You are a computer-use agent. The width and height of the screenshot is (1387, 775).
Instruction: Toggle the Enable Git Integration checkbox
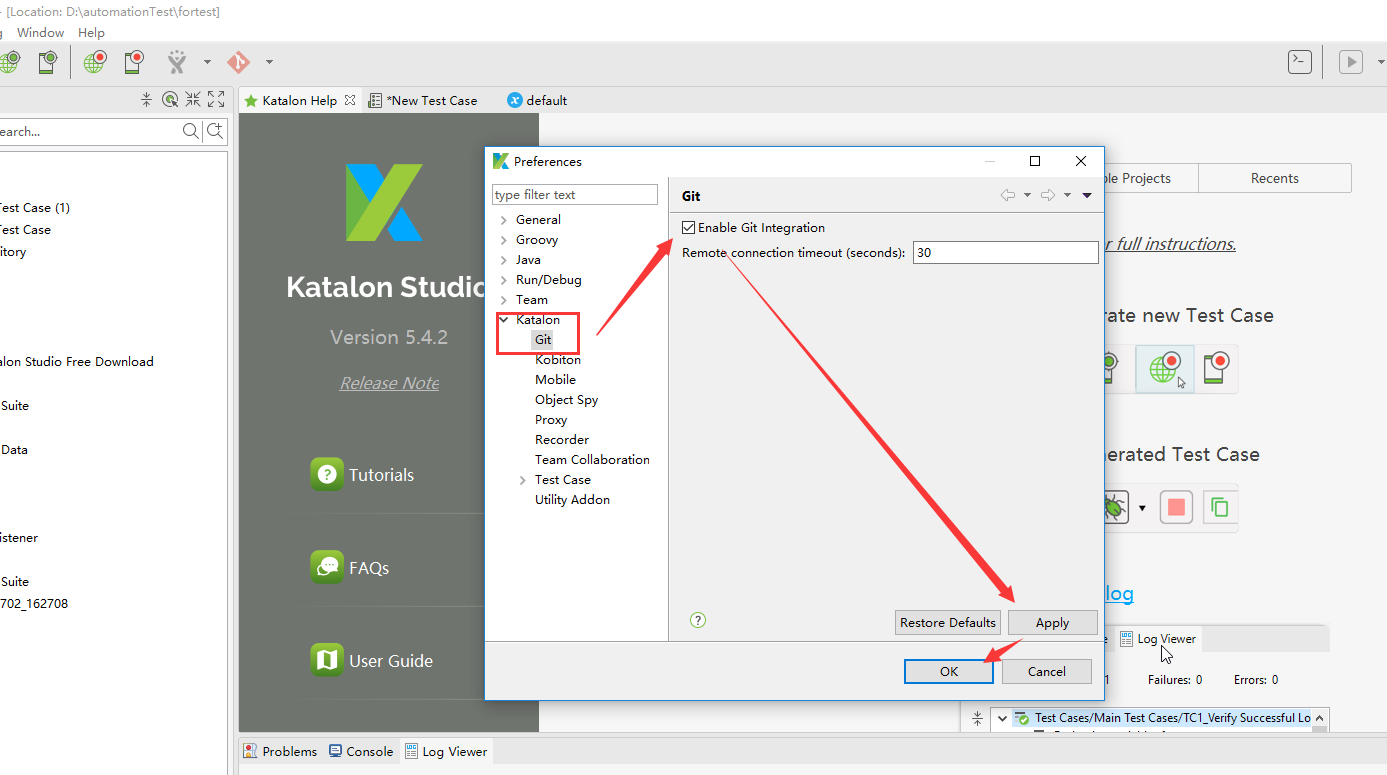click(688, 228)
